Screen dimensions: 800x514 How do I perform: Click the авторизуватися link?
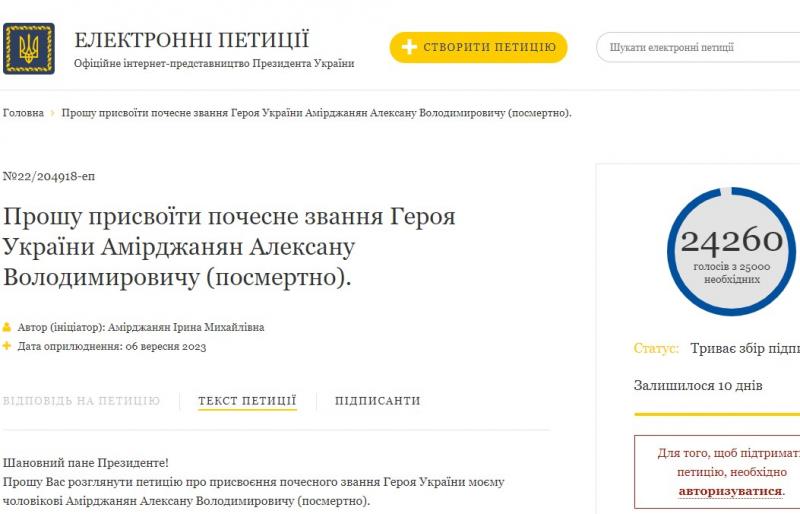[731, 491]
